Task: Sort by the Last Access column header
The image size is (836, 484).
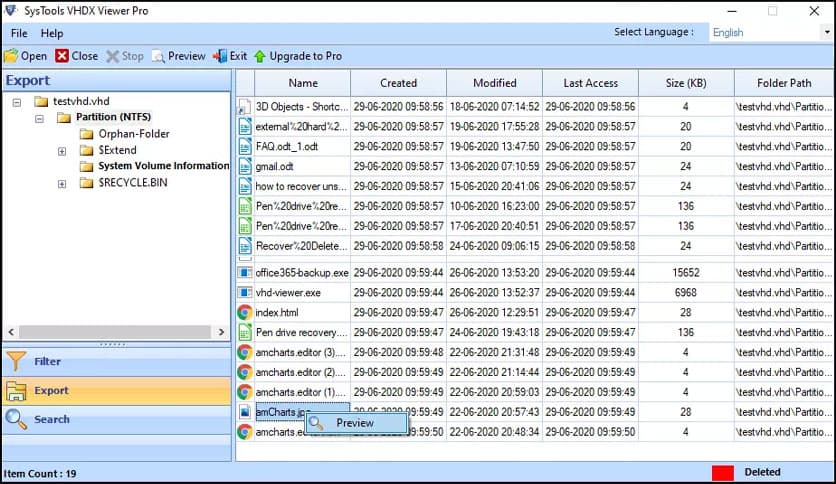Action: tap(591, 83)
